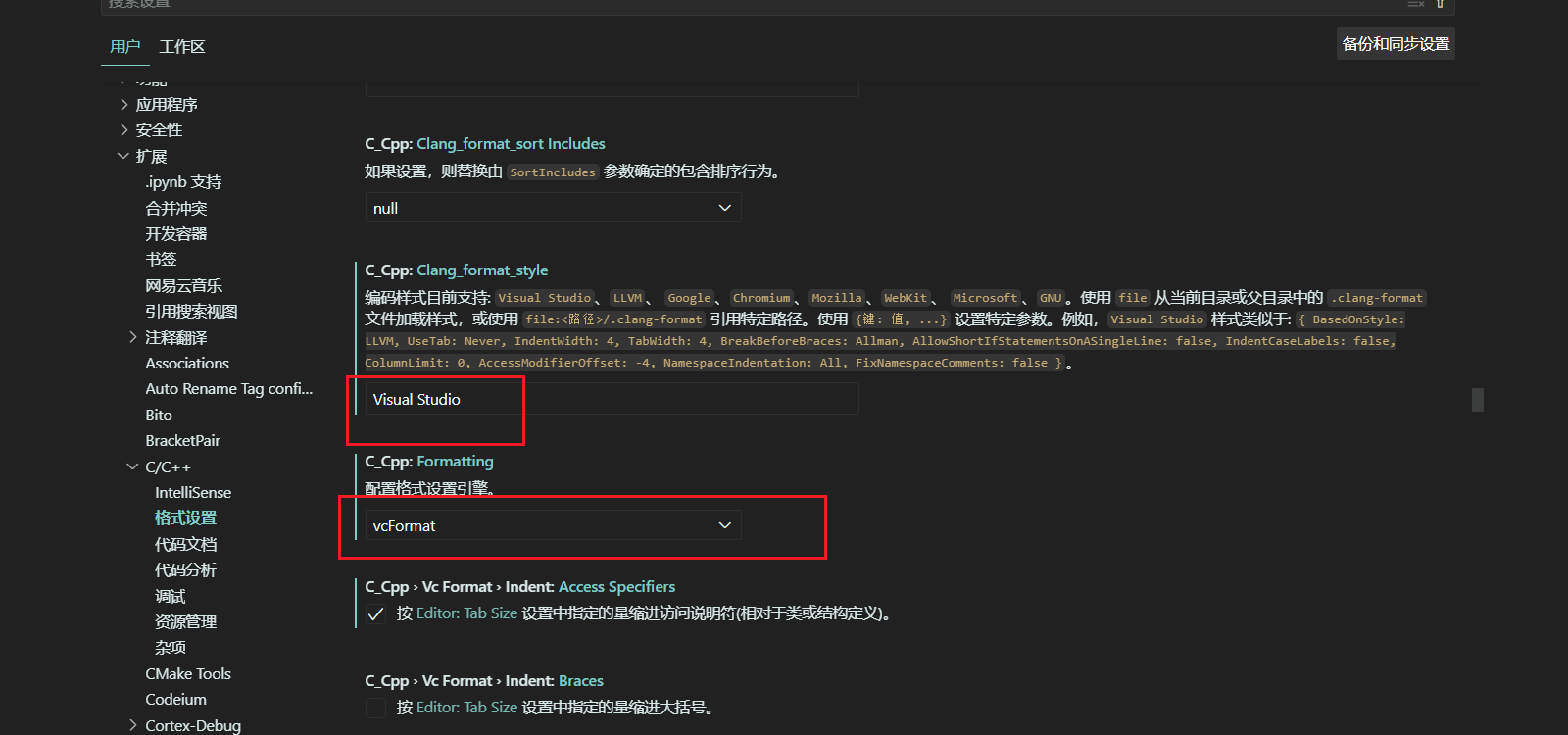Open the Clang_format_sort Includes null dropdown
1568x735 pixels.
pos(553,208)
